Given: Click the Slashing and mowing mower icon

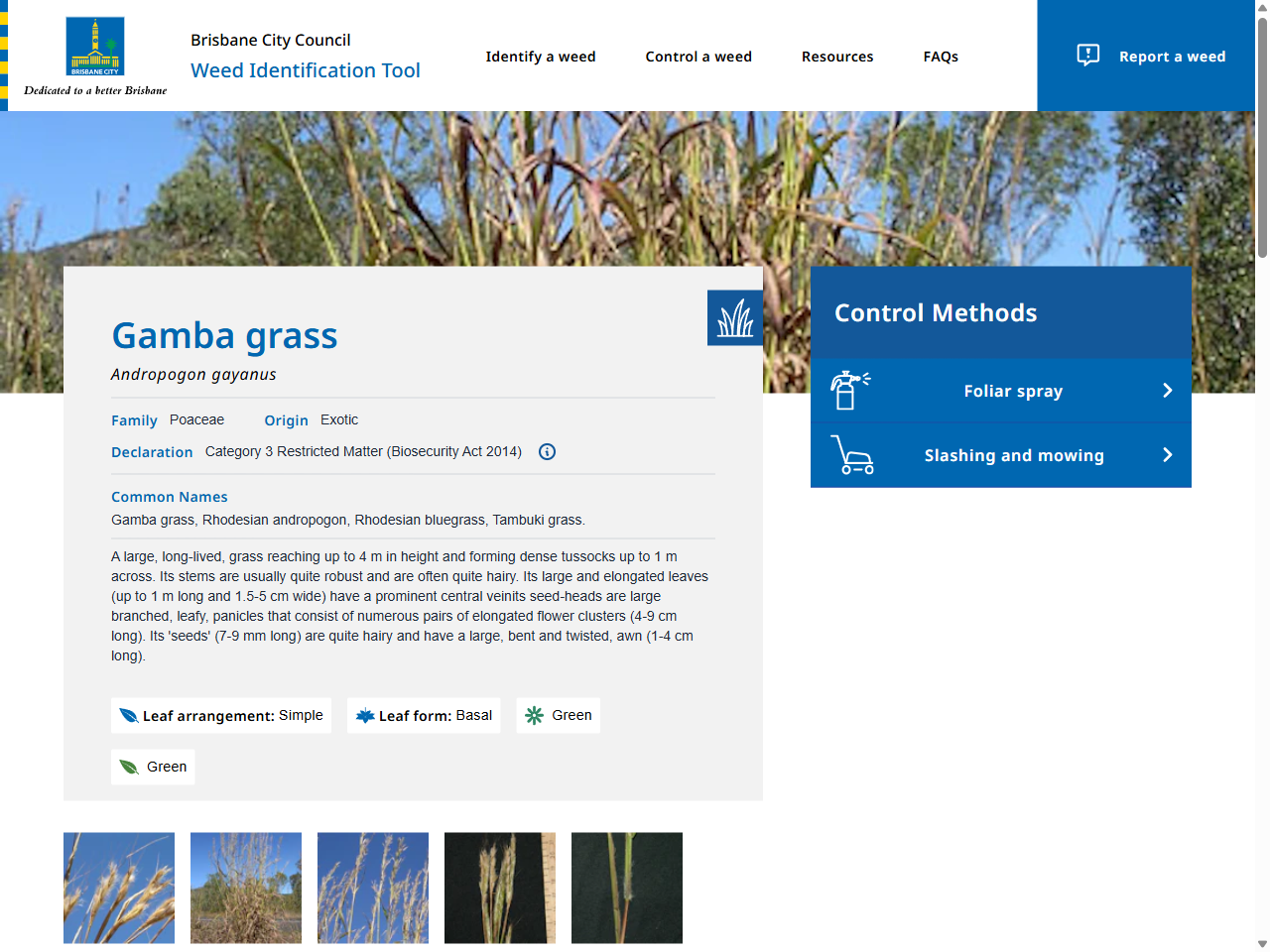Looking at the screenshot, I should [x=853, y=455].
